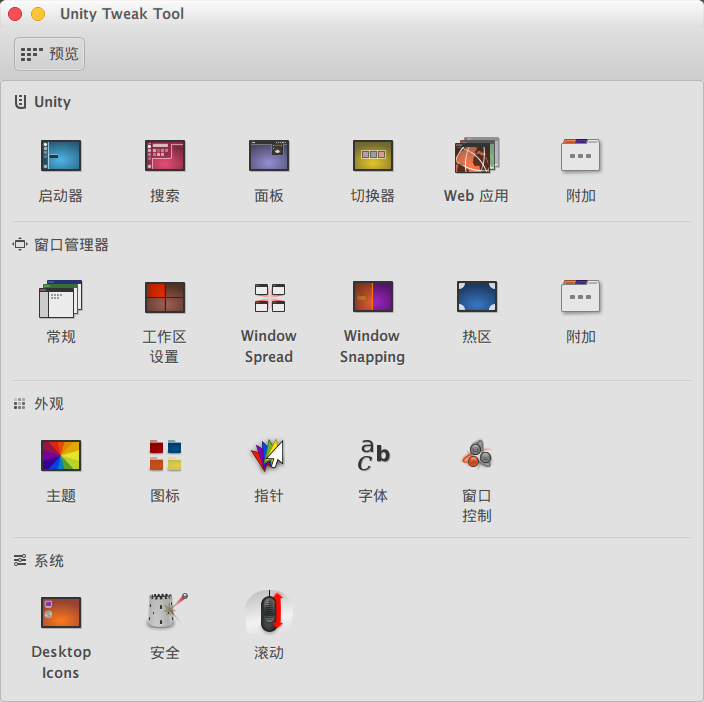Open the Window Spread icon

point(269,297)
